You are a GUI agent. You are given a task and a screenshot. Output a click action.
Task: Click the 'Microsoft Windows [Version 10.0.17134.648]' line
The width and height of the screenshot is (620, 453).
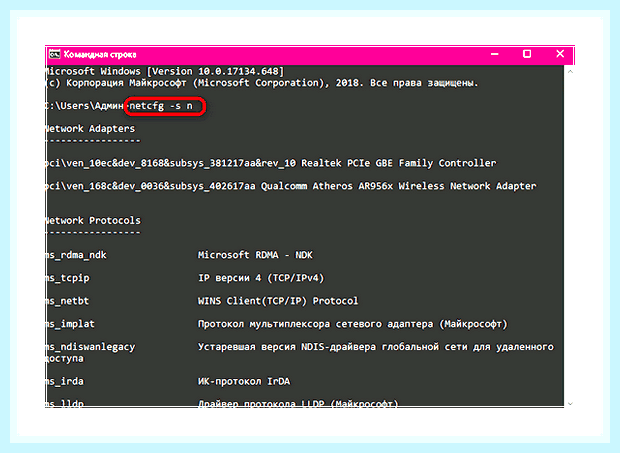(x=165, y=72)
